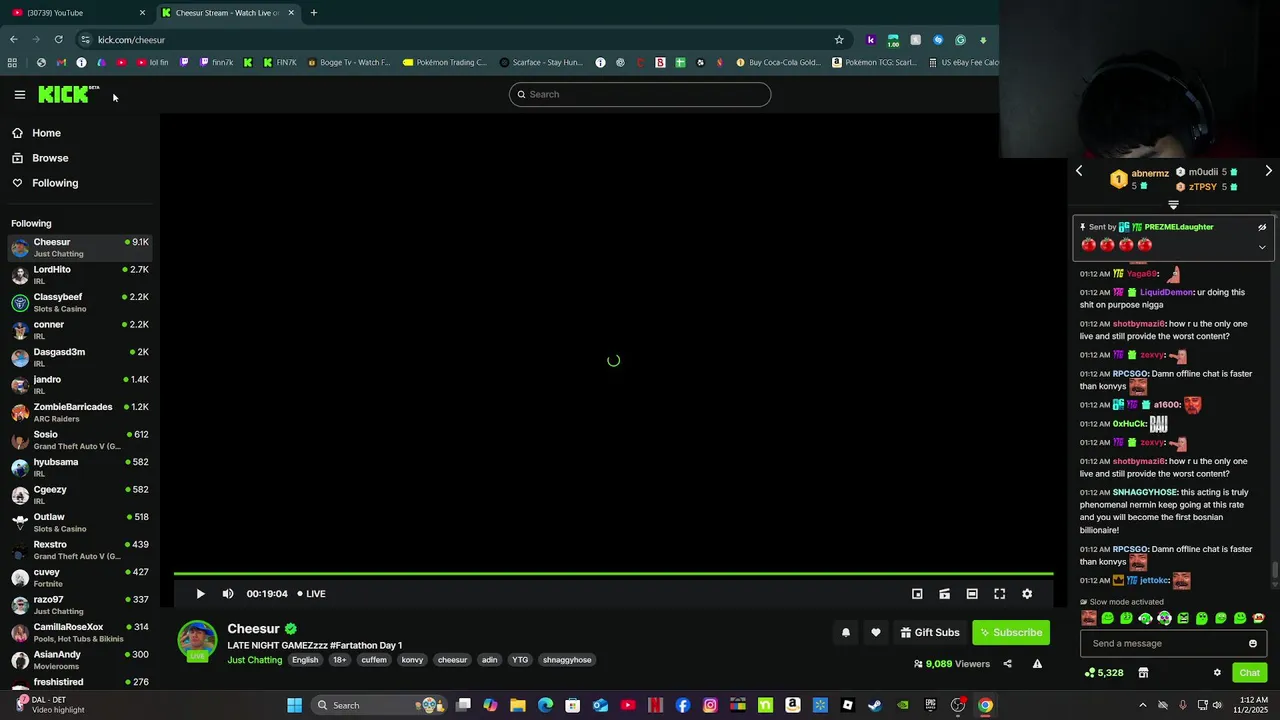Open the emoji picker in chat input
Viewport: 1280px width, 720px height.
pos(1252,644)
